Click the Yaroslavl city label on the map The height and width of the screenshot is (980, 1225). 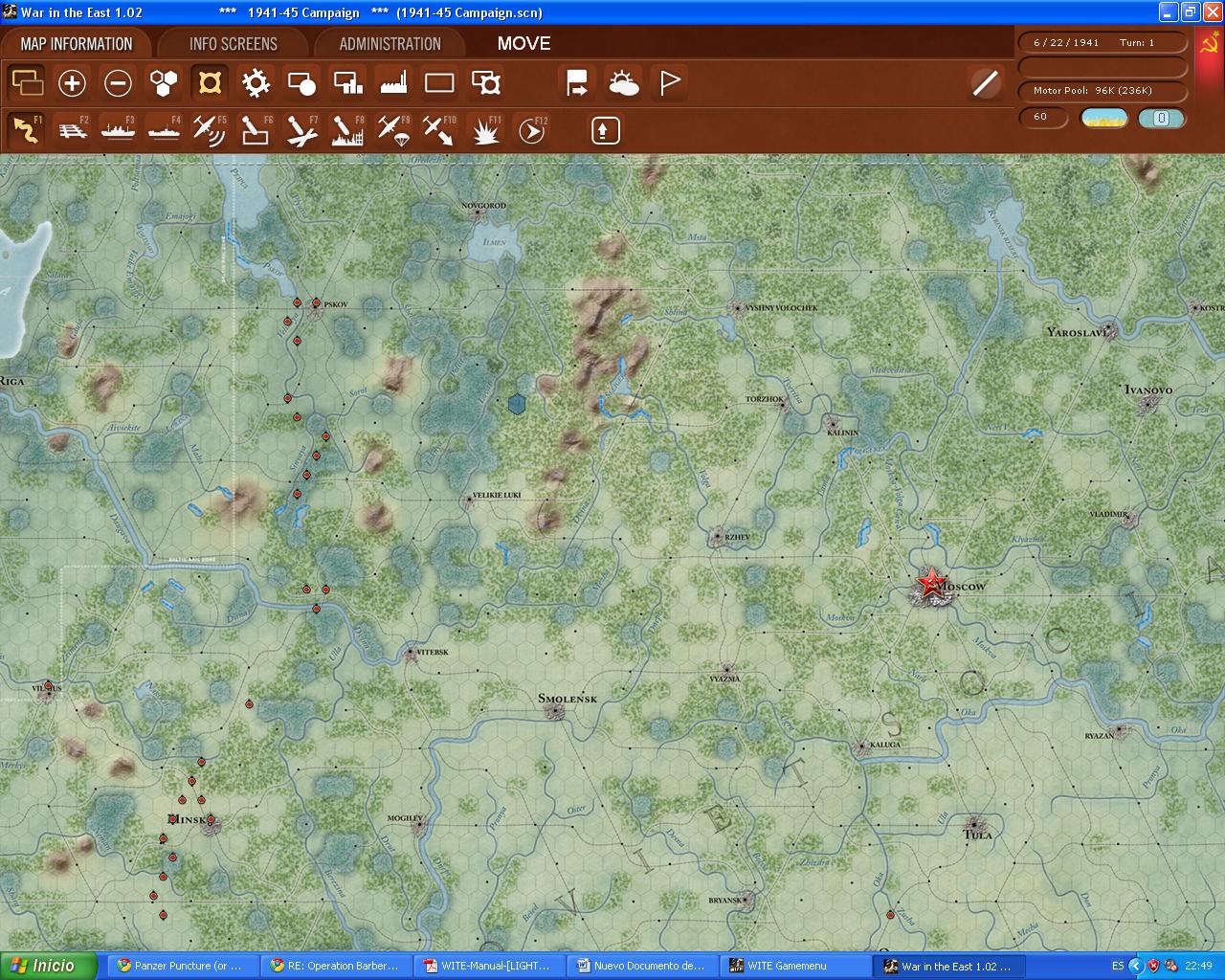[1077, 332]
